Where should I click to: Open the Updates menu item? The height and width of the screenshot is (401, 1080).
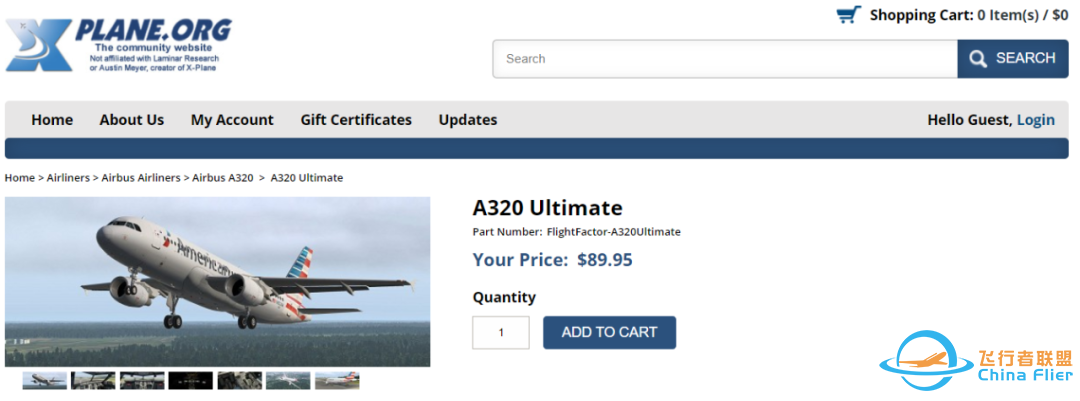point(468,120)
